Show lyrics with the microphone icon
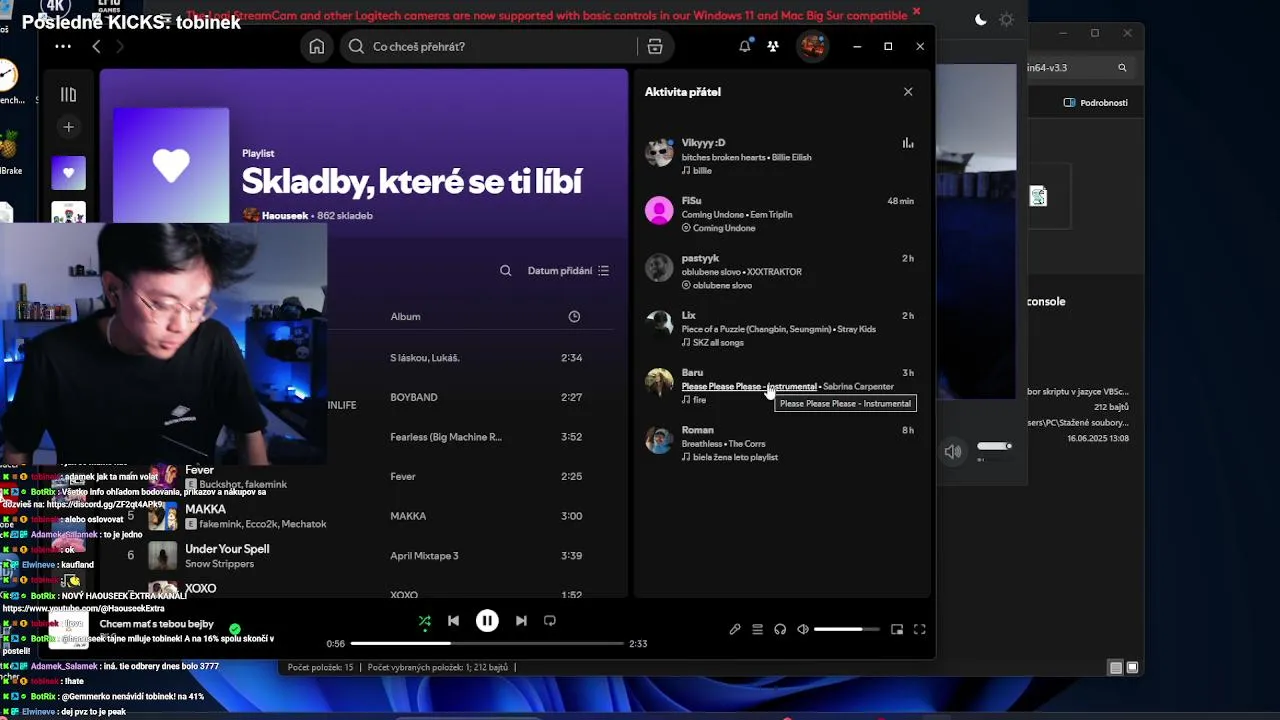1280x720 pixels. 735,630
